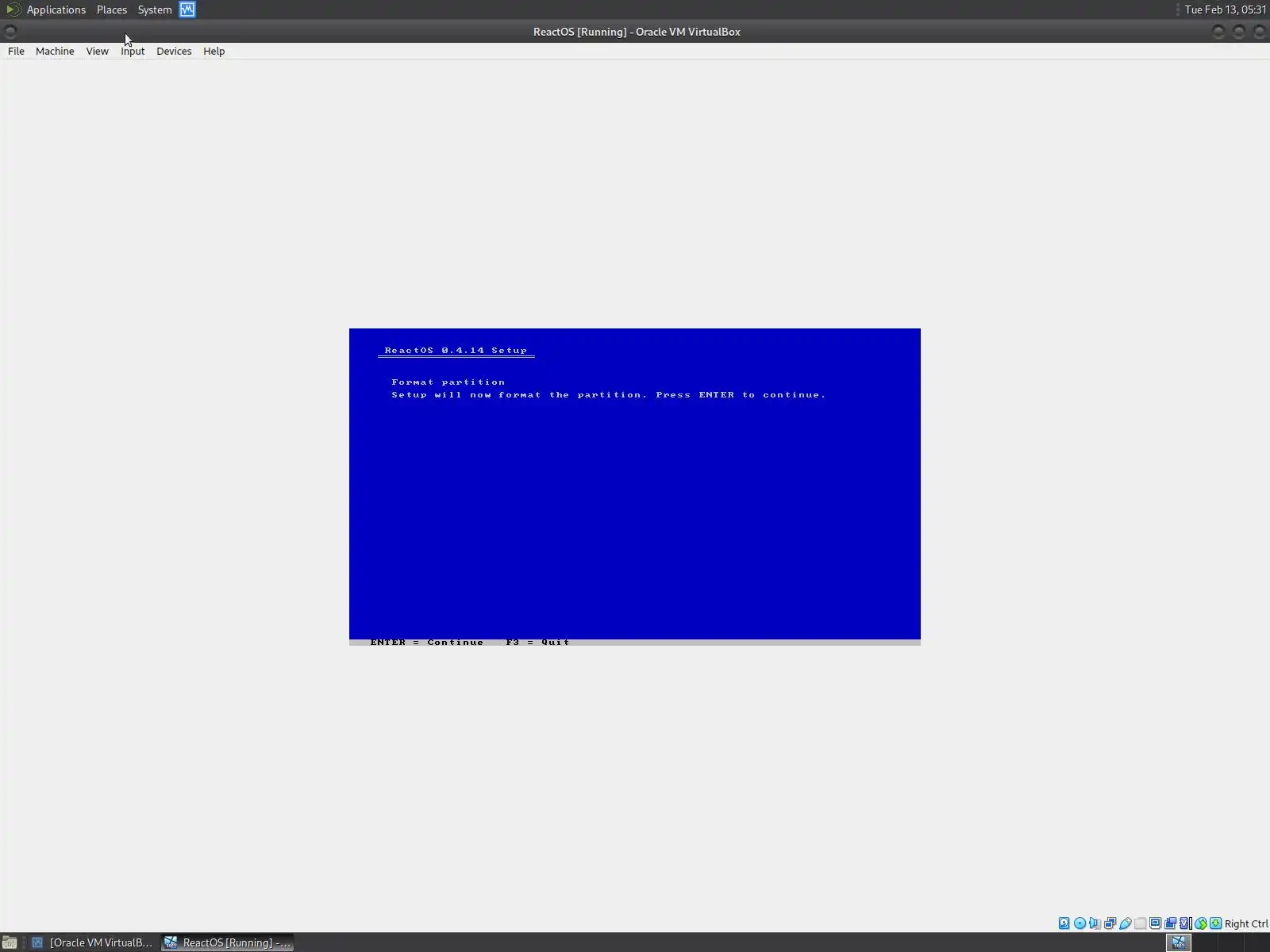Open the File menu
Image resolution: width=1270 pixels, height=952 pixels.
click(x=16, y=51)
